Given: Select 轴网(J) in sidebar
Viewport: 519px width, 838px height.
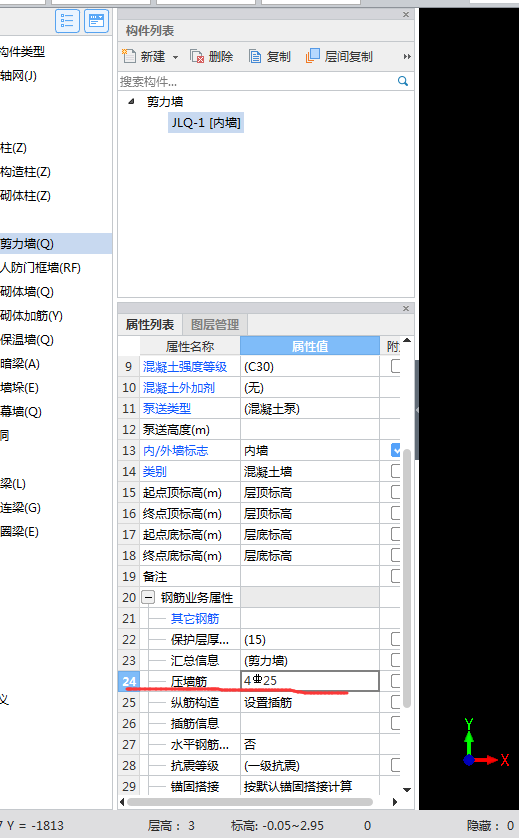Looking at the screenshot, I should [x=19, y=76].
